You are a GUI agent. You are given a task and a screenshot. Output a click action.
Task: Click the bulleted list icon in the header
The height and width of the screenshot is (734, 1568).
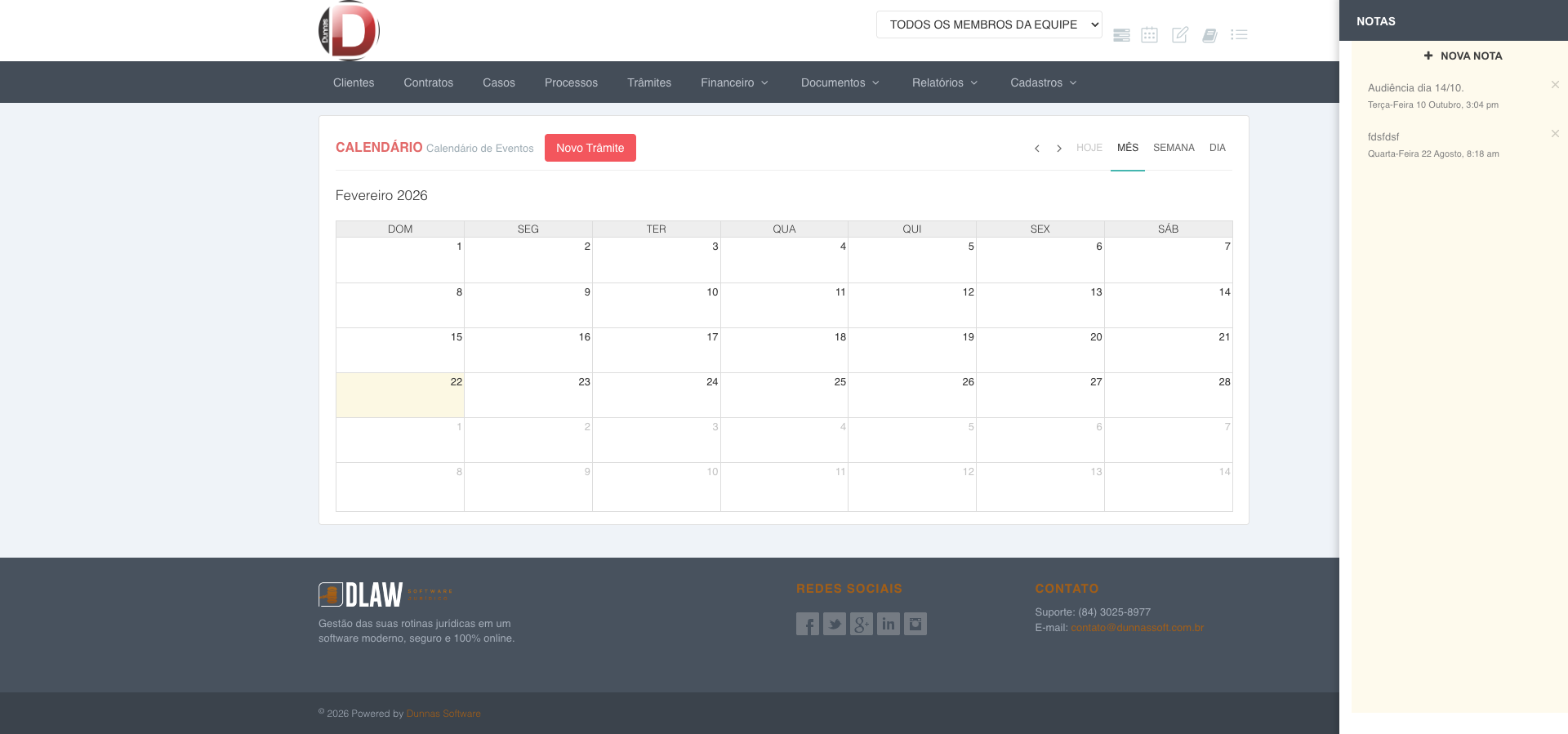pyautogui.click(x=1239, y=35)
